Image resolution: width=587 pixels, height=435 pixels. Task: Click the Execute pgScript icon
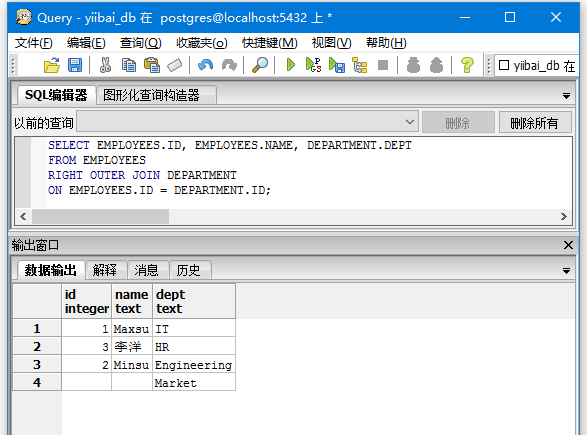313,65
